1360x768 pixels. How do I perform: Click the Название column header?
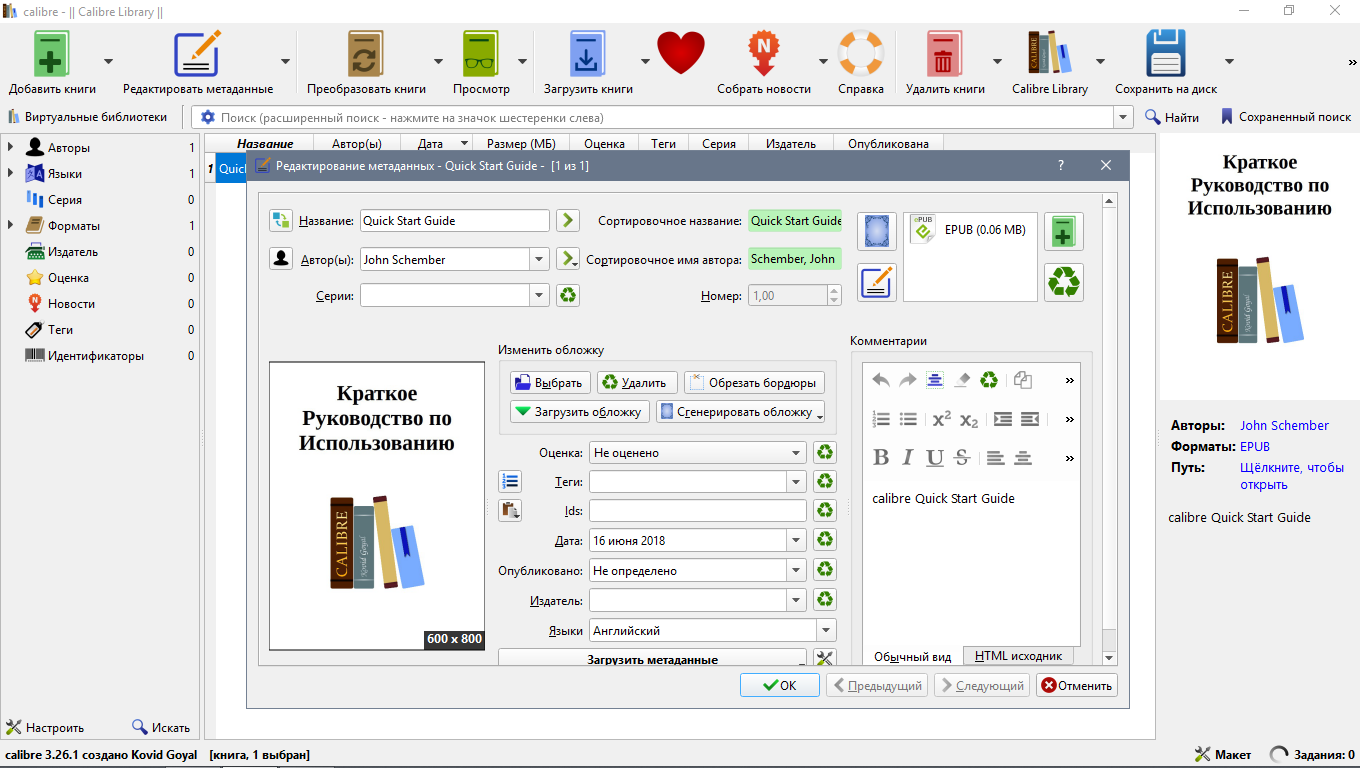(x=265, y=143)
